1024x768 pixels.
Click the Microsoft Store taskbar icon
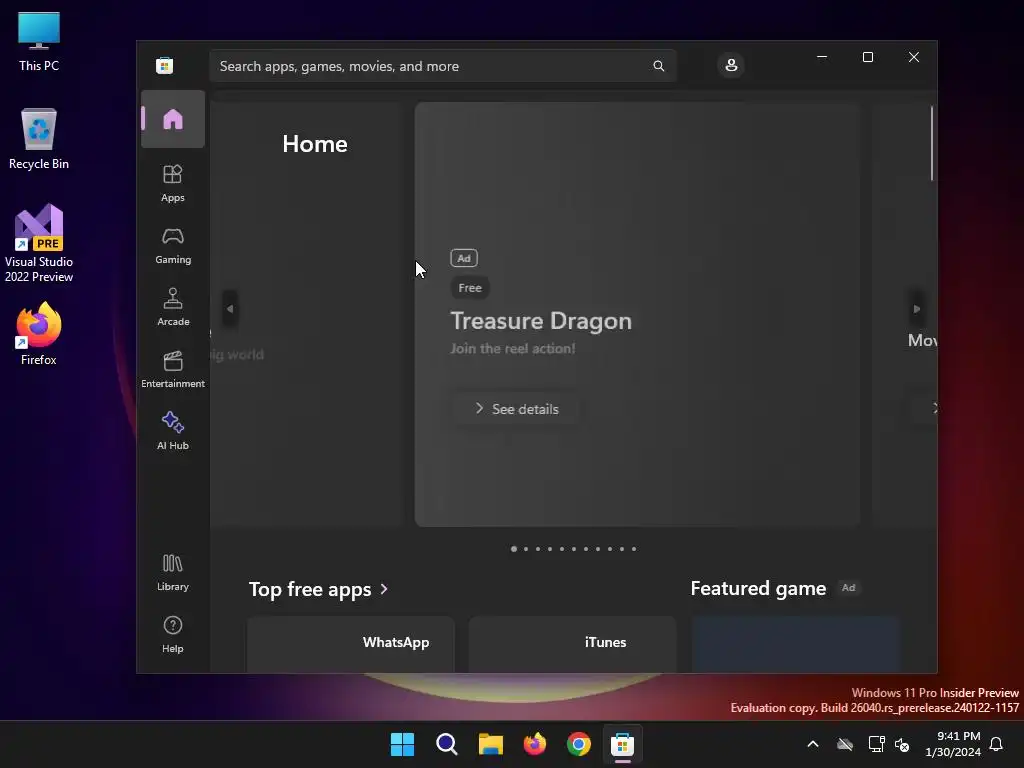coord(622,744)
